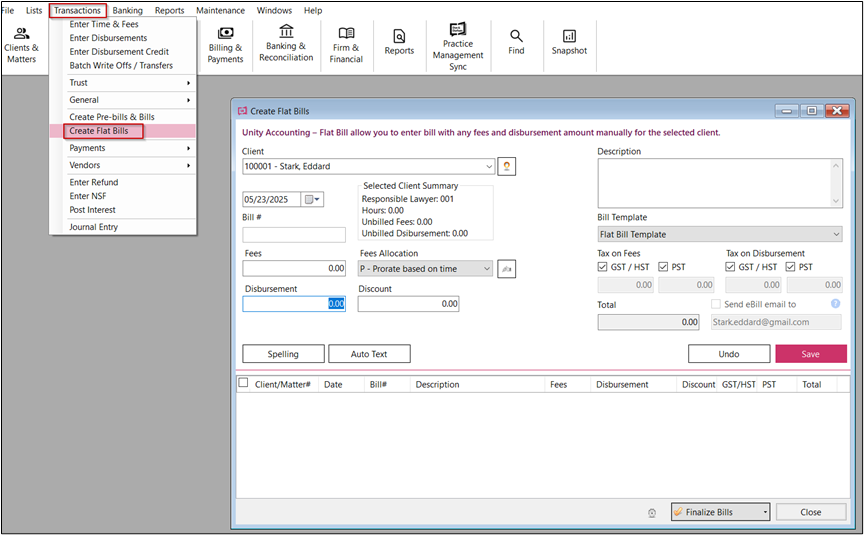Click the Discount amount field
The image size is (864, 535).
[408, 304]
